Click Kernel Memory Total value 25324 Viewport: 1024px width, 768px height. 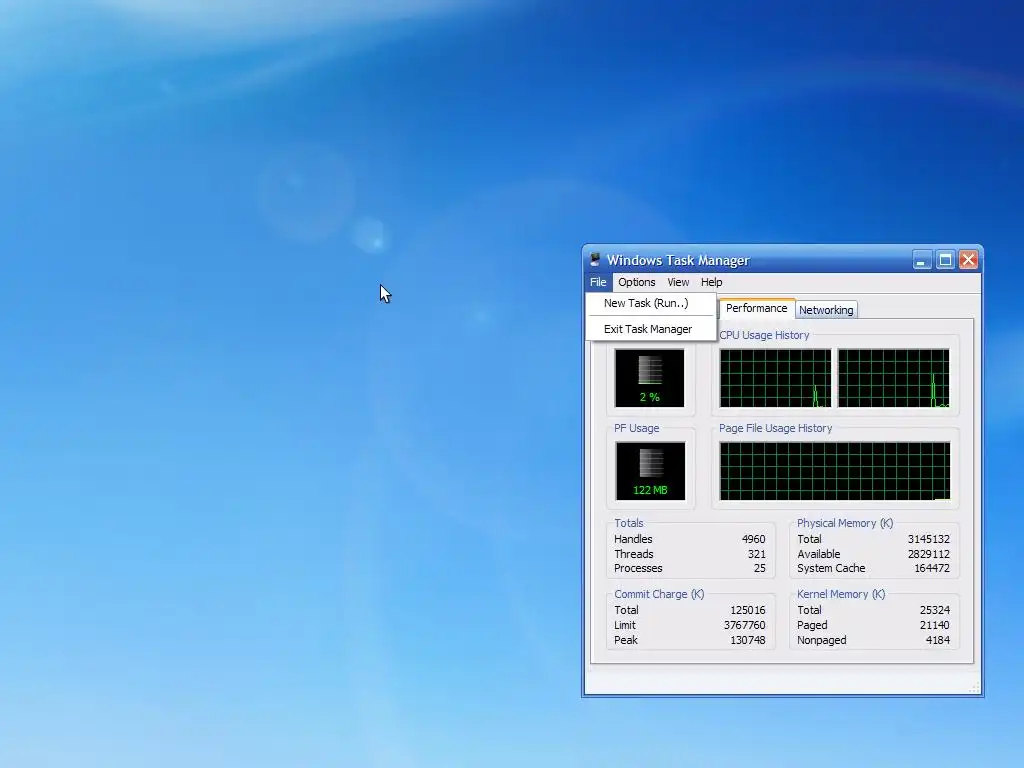click(x=935, y=611)
